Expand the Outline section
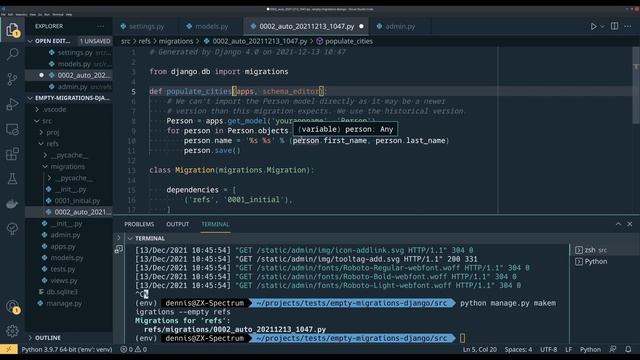 tap(69, 338)
